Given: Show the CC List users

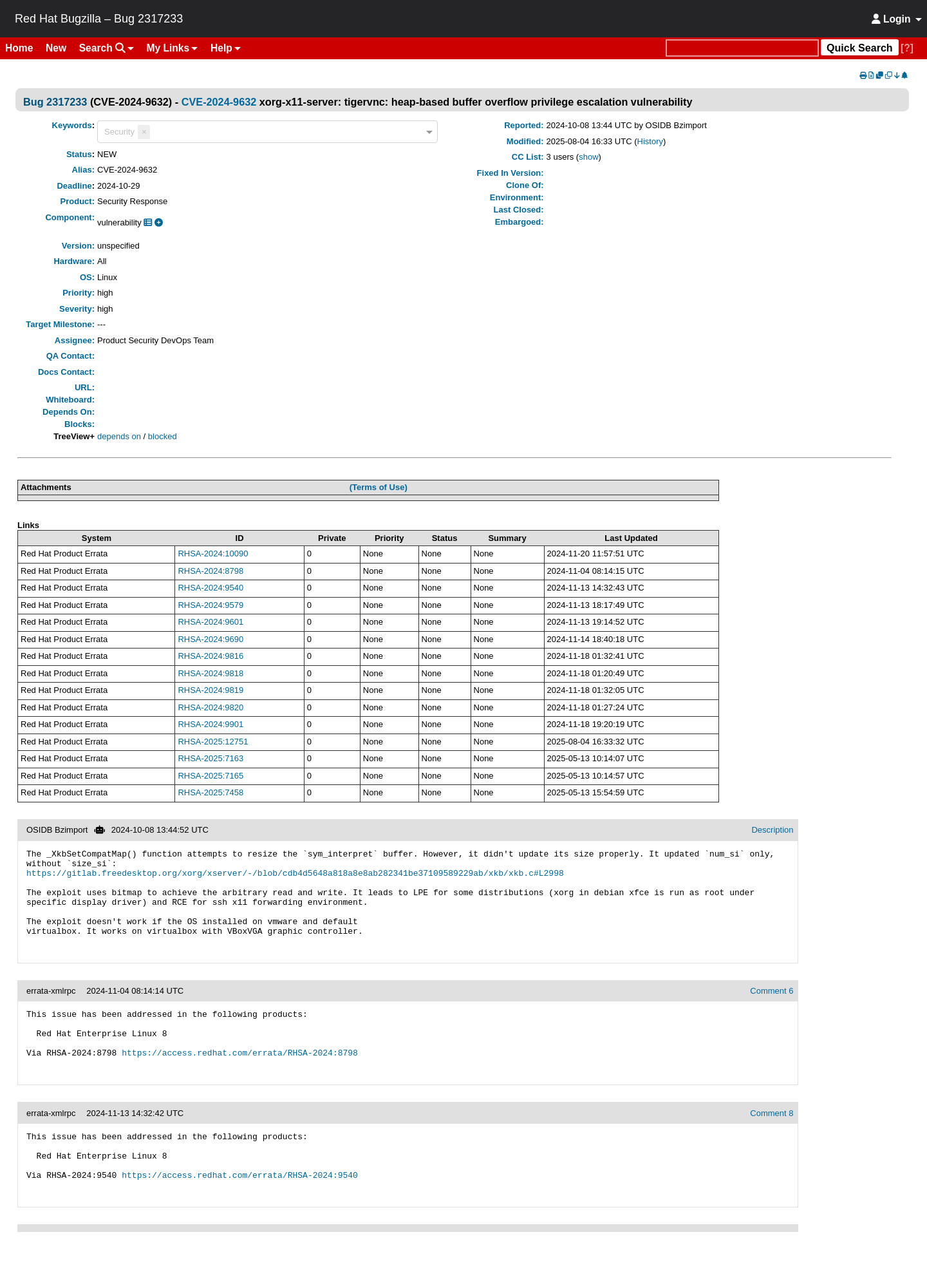Looking at the screenshot, I should [588, 157].
